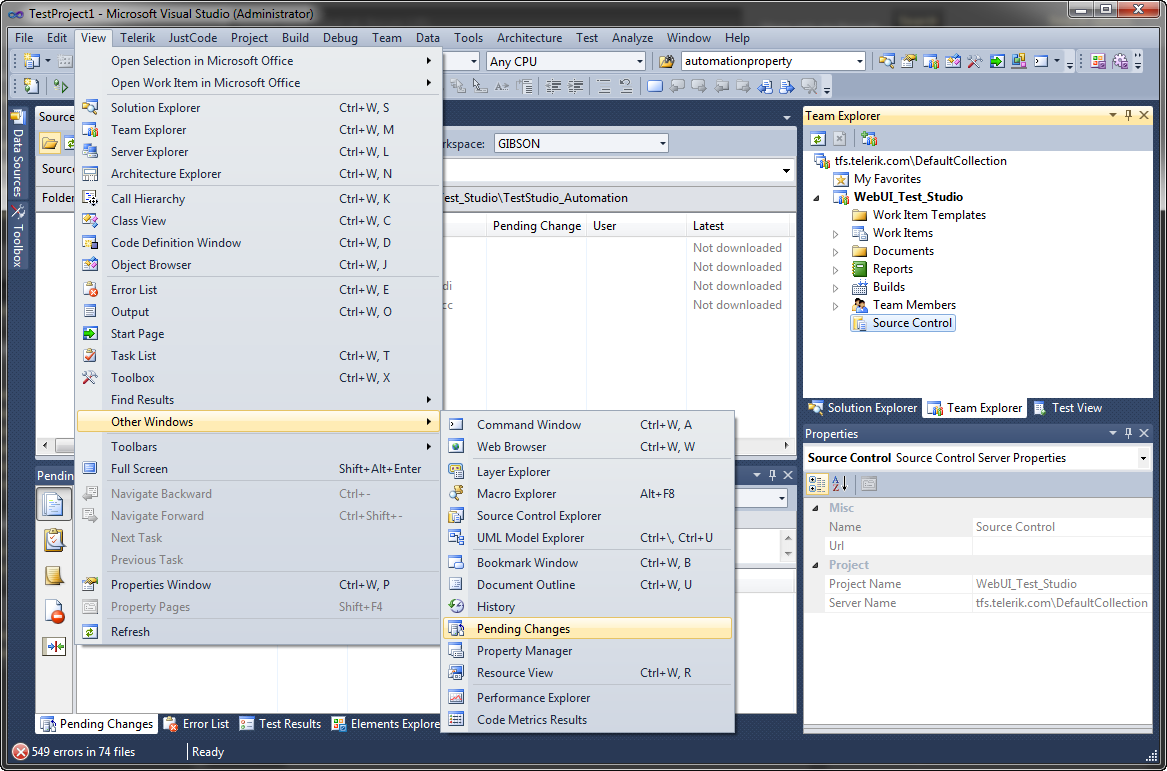Open the Telerik menu in menu bar
1167x771 pixels.
137,38
